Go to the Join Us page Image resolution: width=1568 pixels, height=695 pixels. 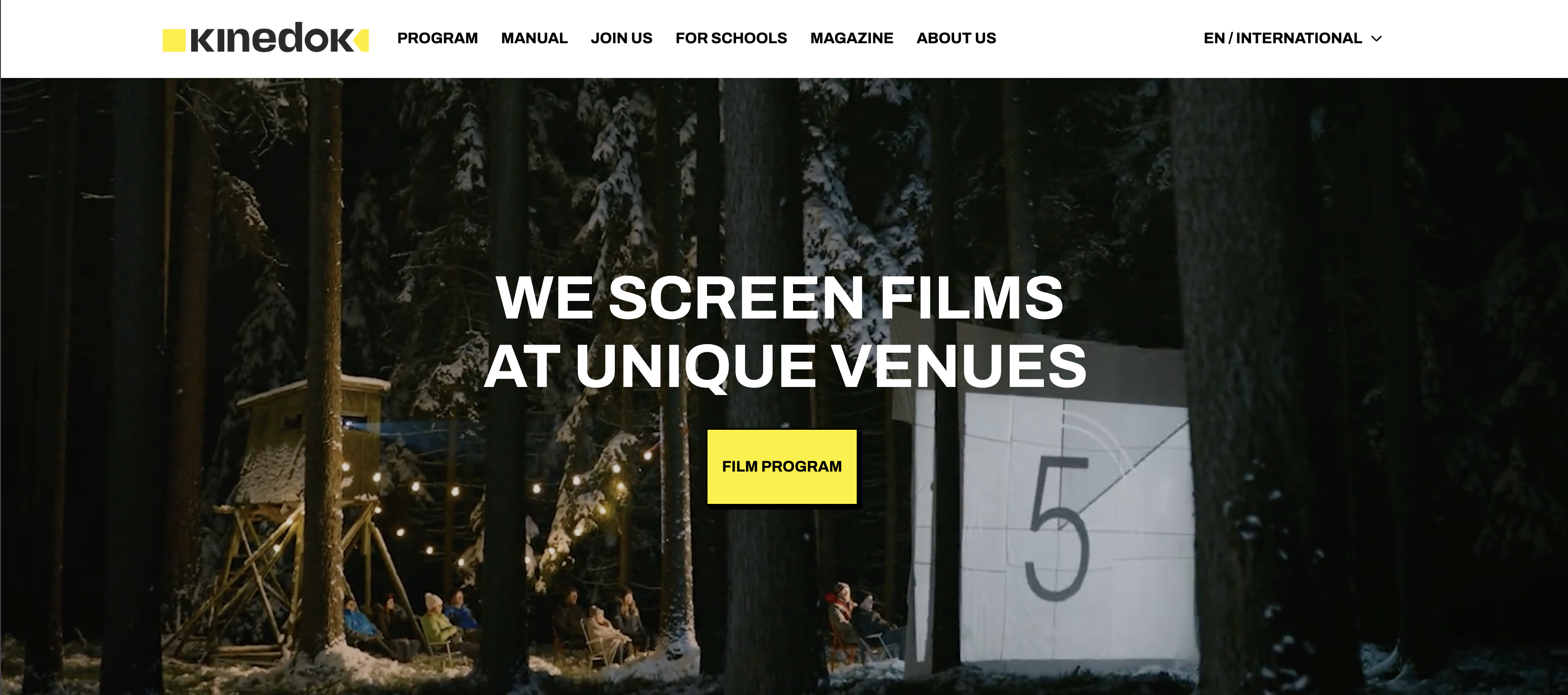(621, 39)
